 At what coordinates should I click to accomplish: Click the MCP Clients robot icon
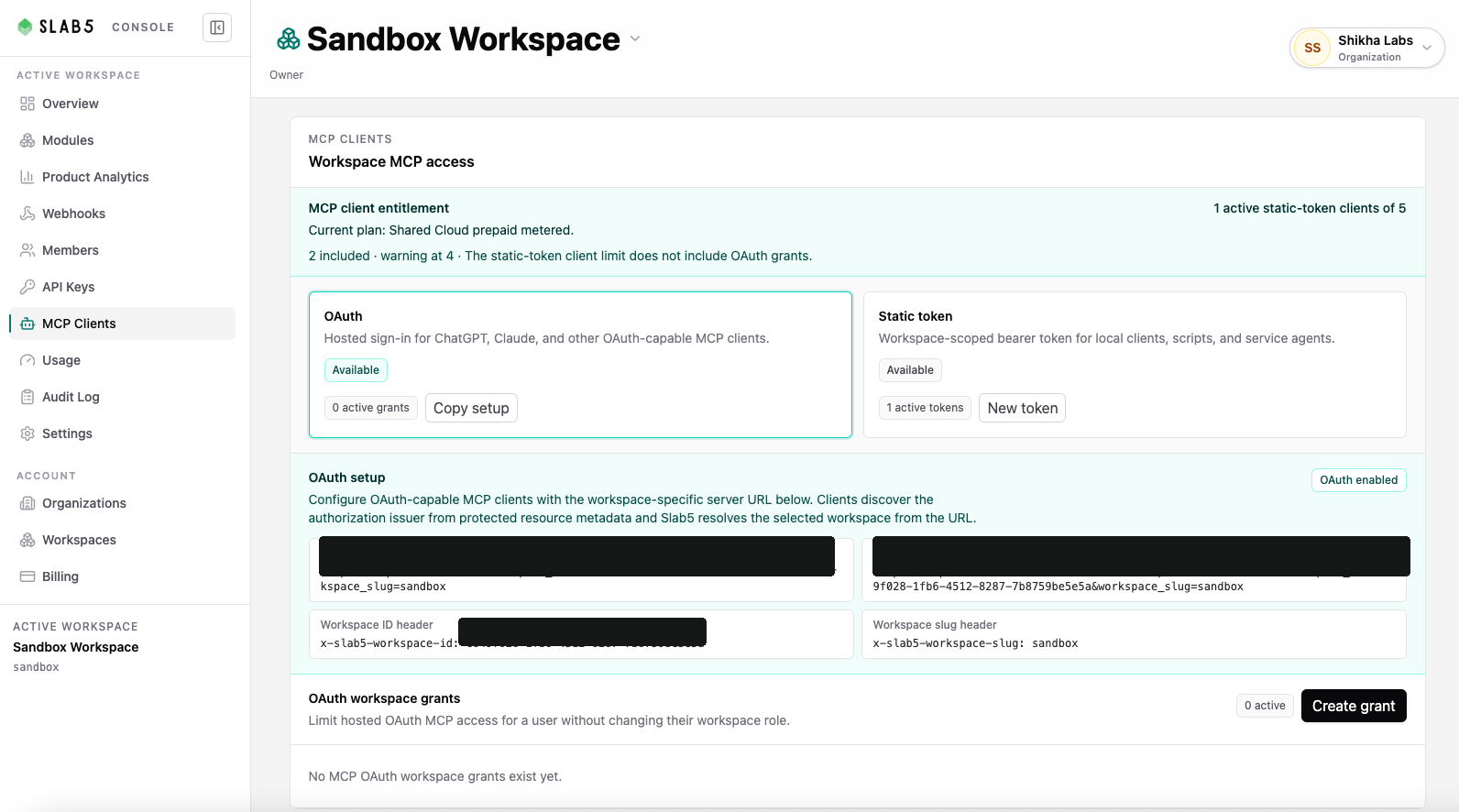tap(27, 324)
